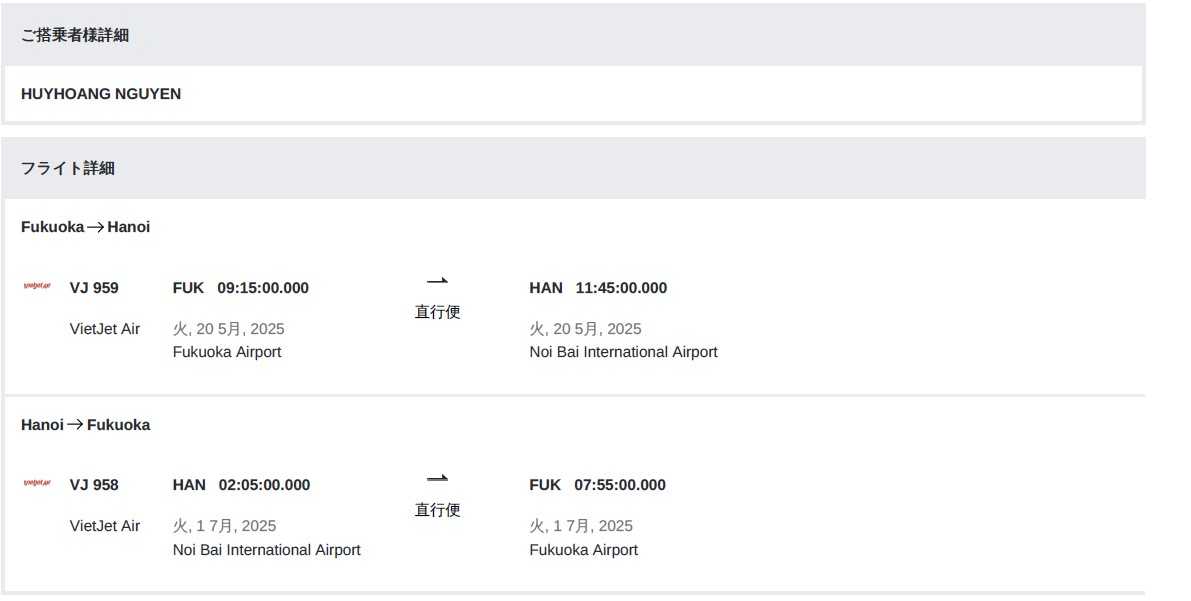Click flight number VJ 959
1191x601 pixels.
94,288
